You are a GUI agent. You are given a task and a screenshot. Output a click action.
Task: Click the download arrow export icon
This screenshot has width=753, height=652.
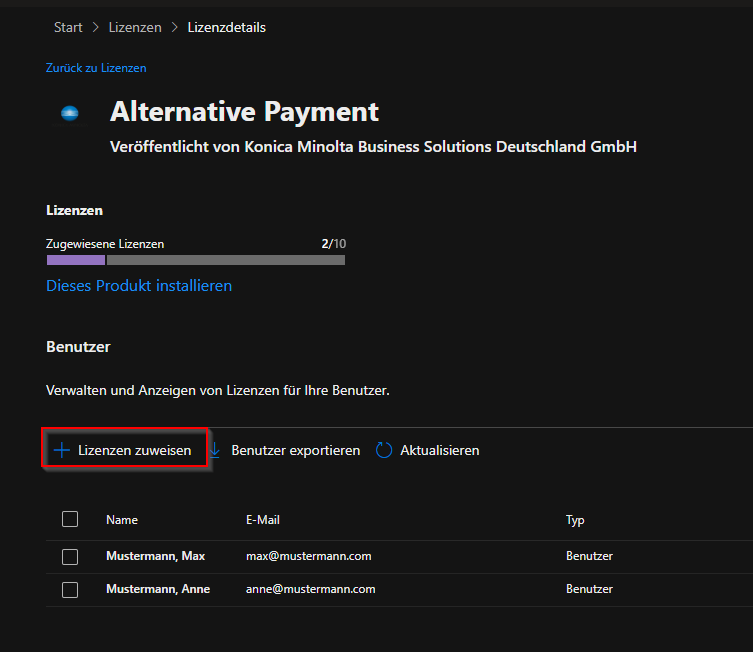(215, 450)
